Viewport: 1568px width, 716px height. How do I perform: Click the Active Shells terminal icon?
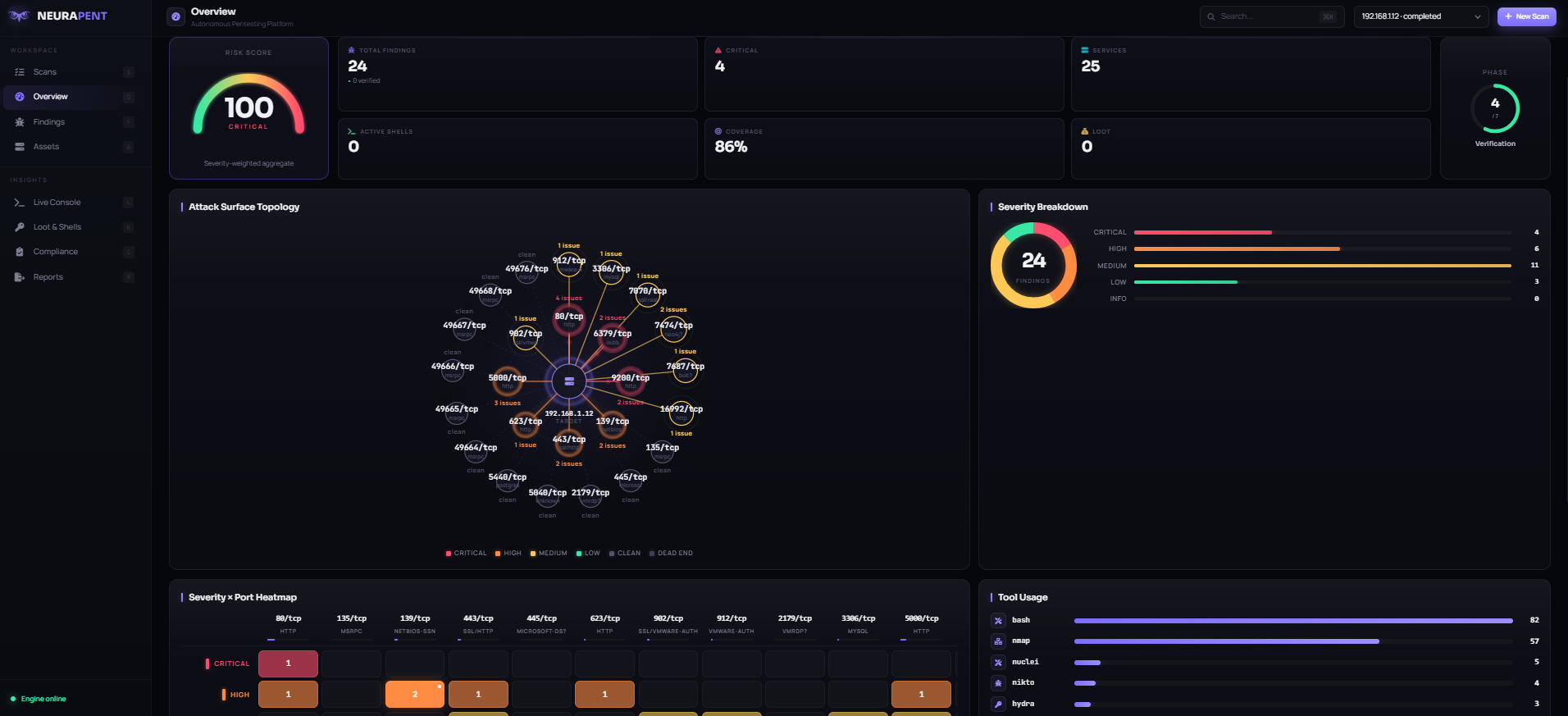coord(352,131)
